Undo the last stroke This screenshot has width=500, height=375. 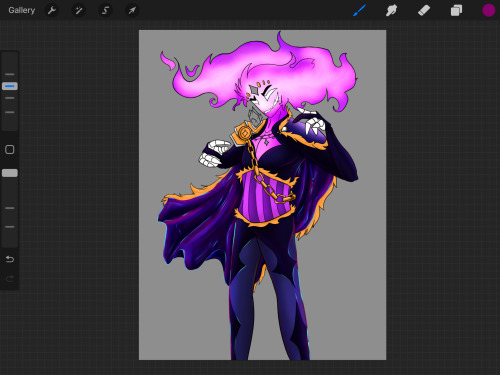pos(10,259)
